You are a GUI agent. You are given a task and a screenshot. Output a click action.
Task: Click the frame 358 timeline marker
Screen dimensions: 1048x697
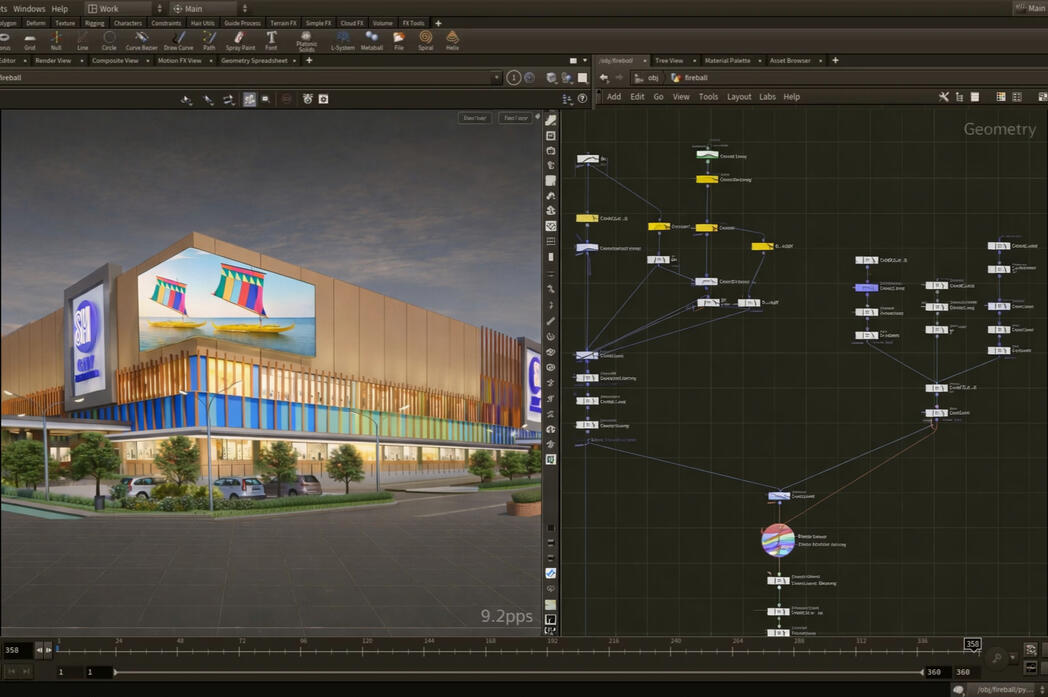(972, 644)
